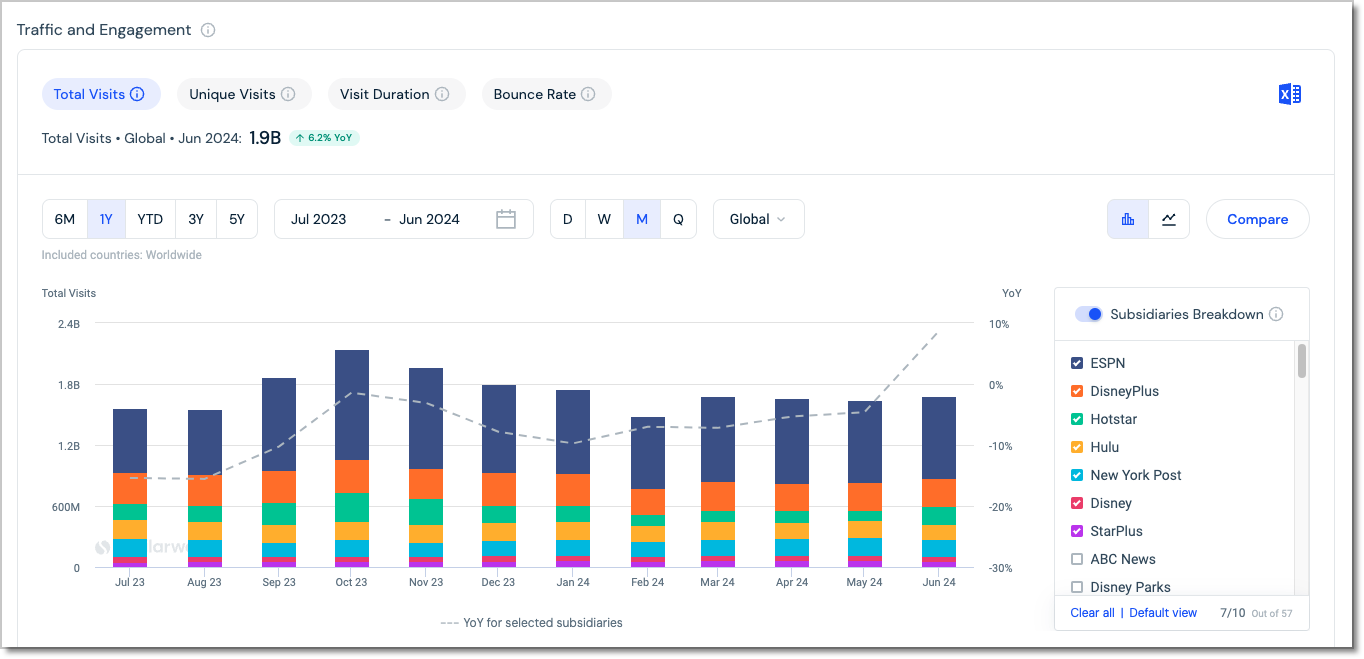Select the Total Visits tab

pyautogui.click(x=101, y=94)
